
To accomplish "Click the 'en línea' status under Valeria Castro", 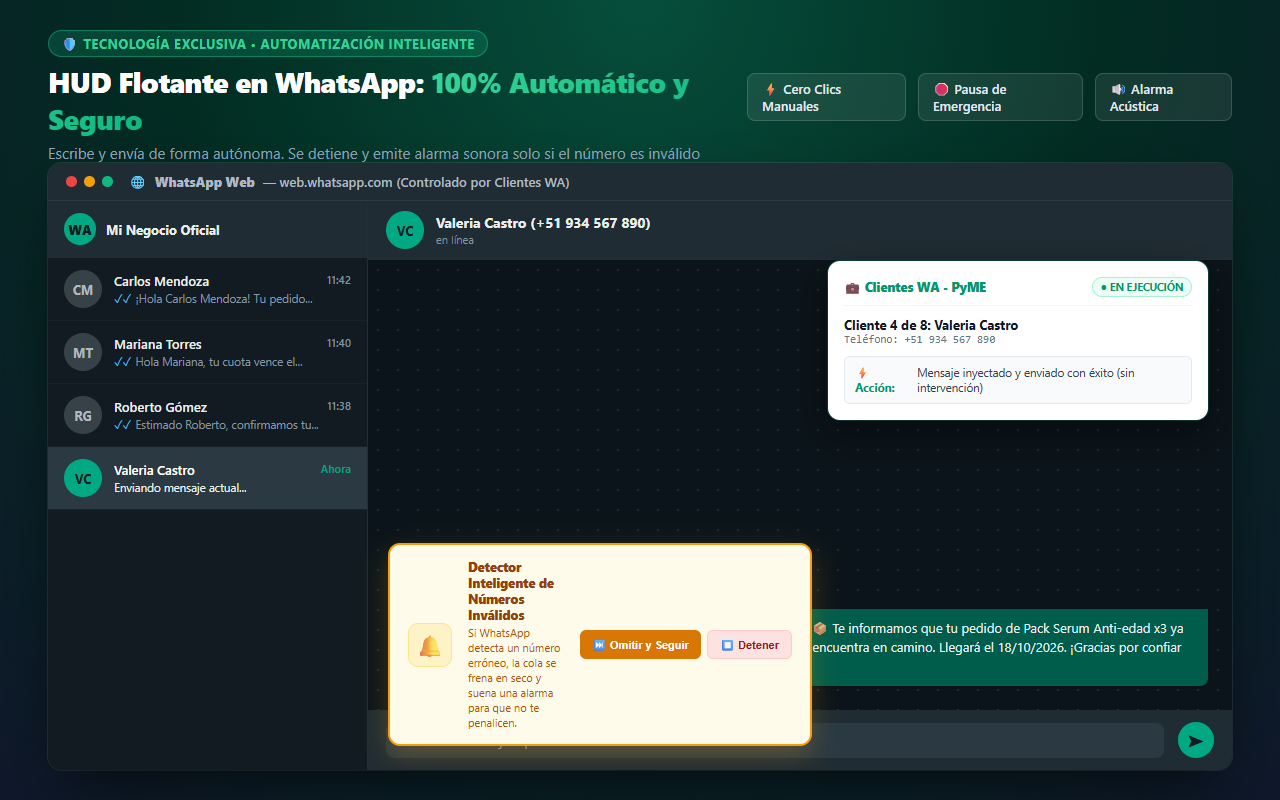I will (455, 240).
